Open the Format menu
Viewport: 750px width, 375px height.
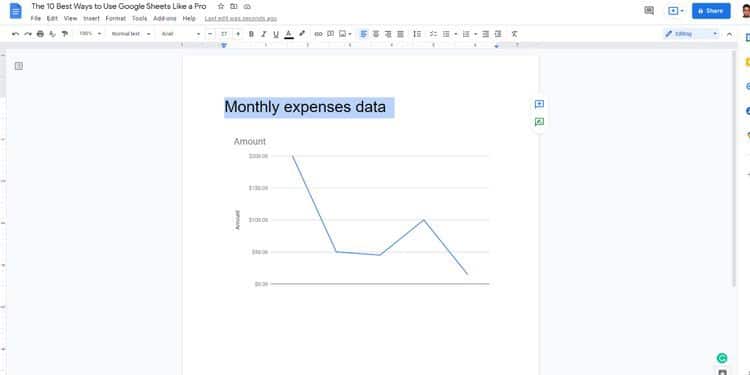[x=116, y=19]
